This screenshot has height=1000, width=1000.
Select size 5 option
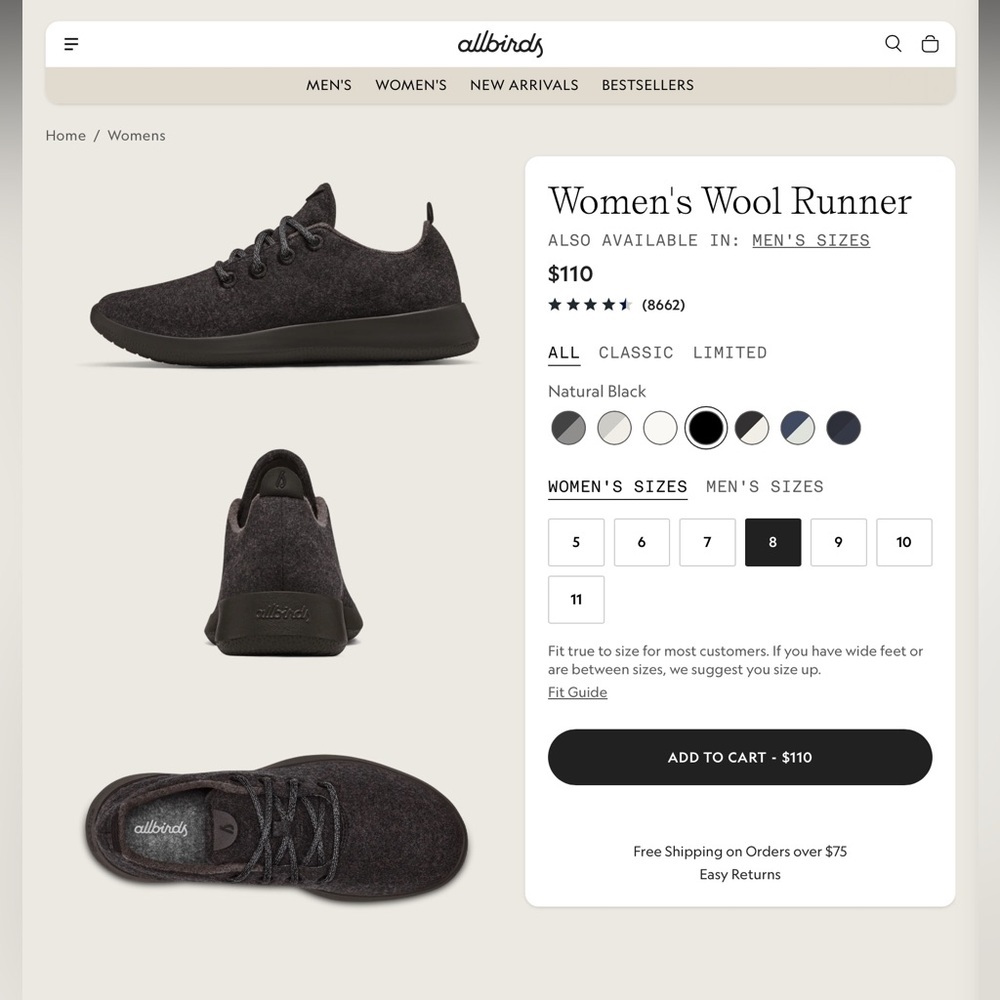[576, 542]
